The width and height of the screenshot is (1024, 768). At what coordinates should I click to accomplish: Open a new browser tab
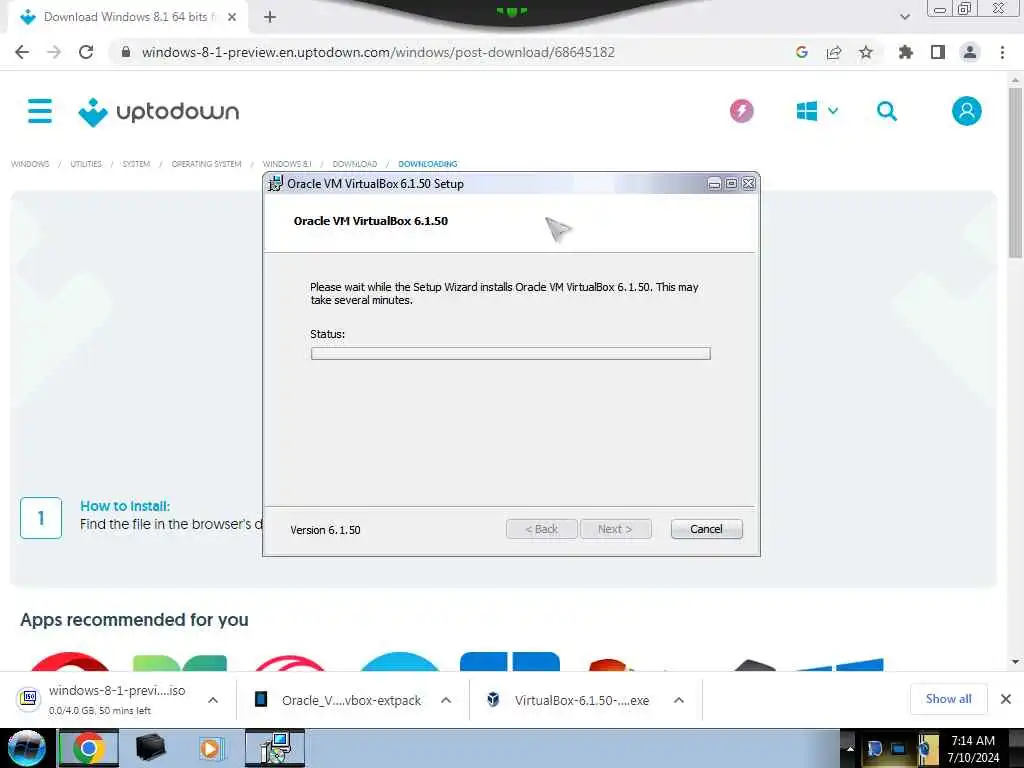click(x=270, y=18)
